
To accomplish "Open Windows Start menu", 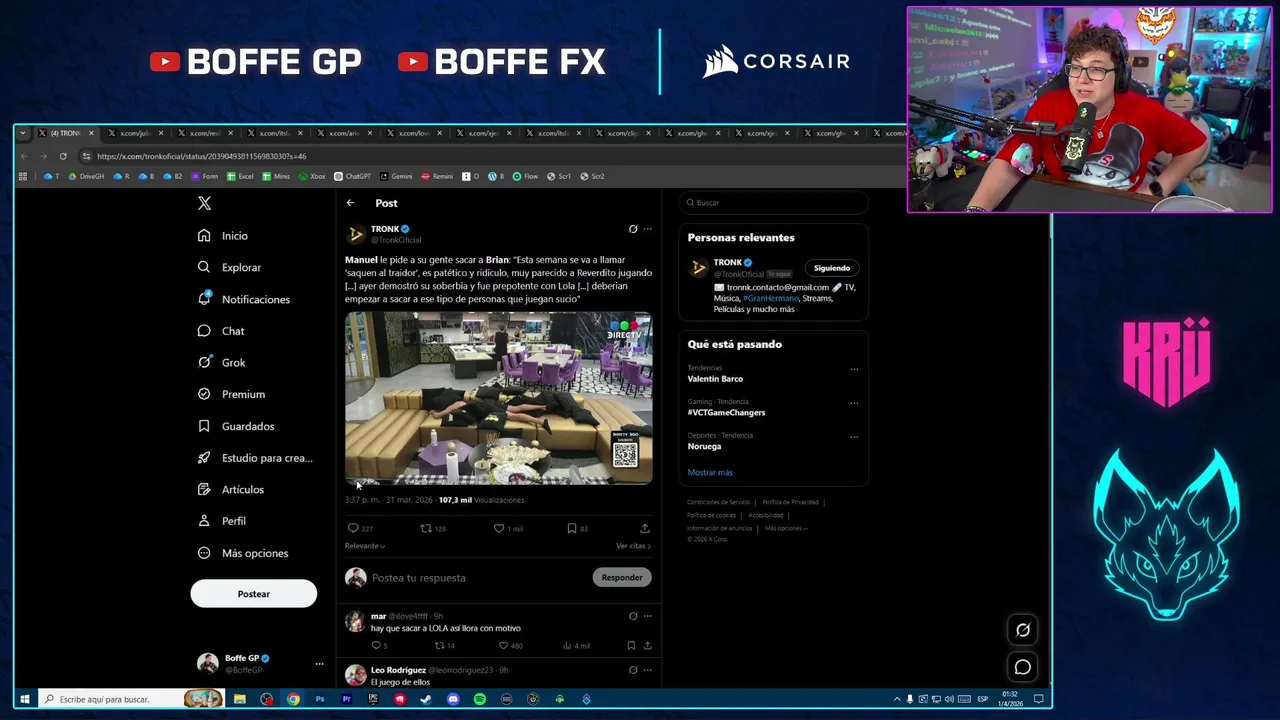I will [24, 699].
